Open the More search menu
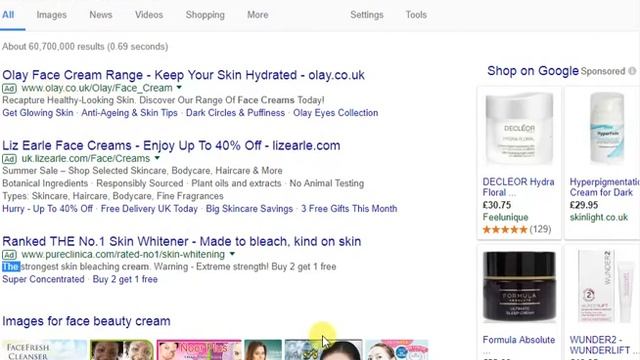 tap(258, 15)
